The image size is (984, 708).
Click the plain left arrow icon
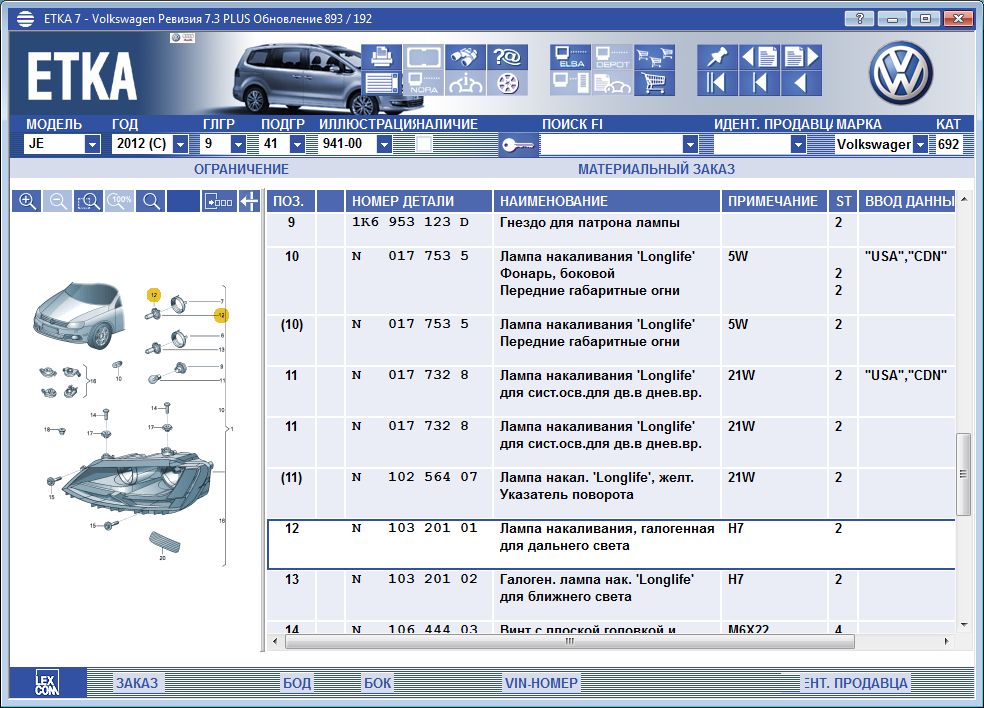coord(801,83)
